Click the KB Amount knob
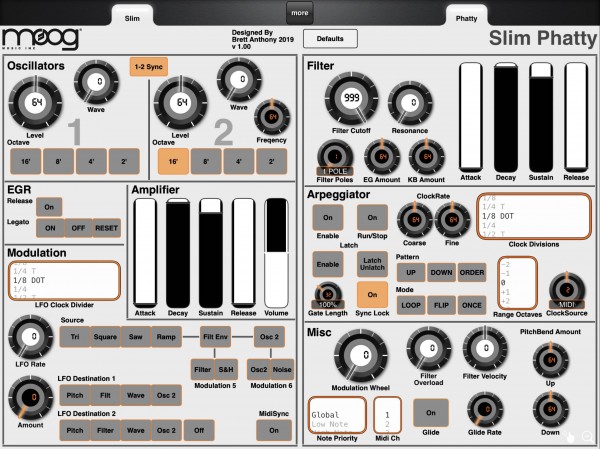 (427, 157)
